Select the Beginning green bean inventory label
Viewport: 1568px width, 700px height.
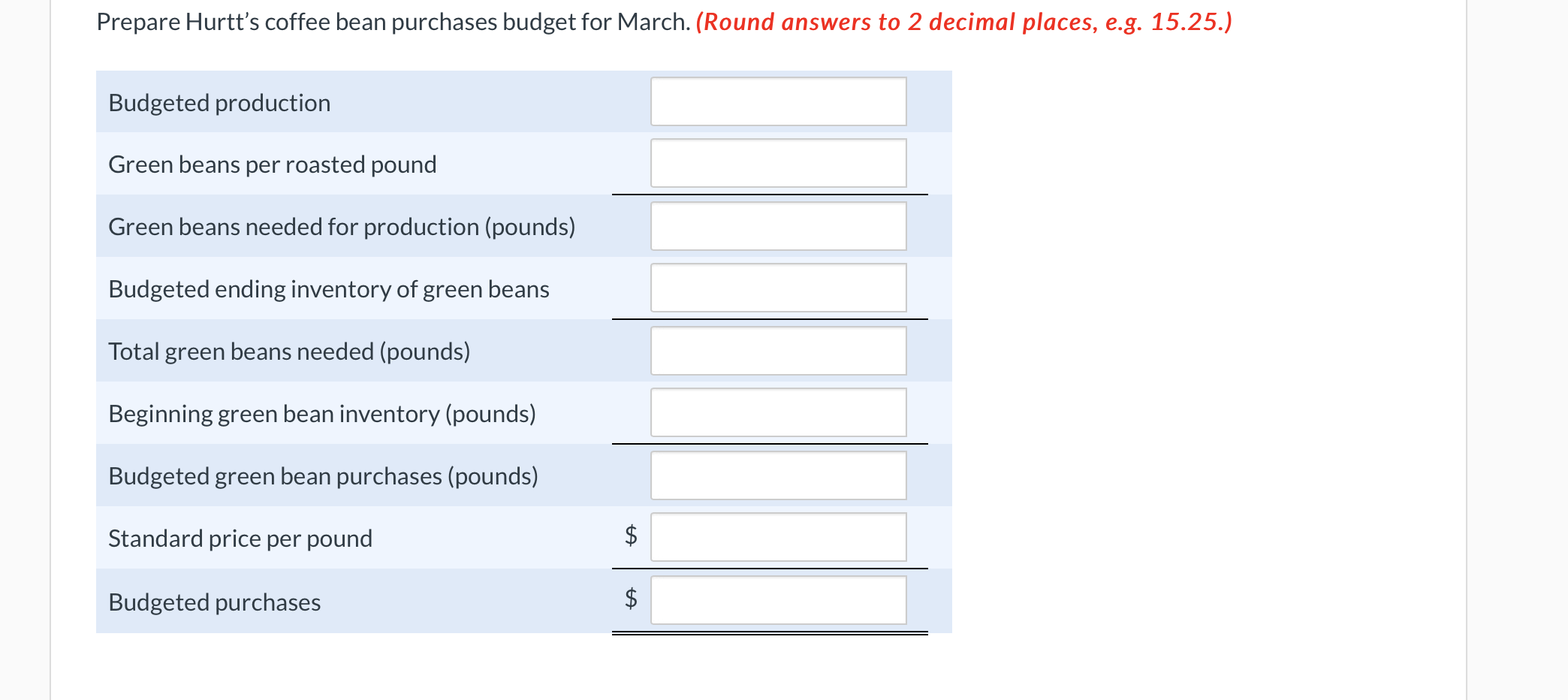click(x=321, y=414)
